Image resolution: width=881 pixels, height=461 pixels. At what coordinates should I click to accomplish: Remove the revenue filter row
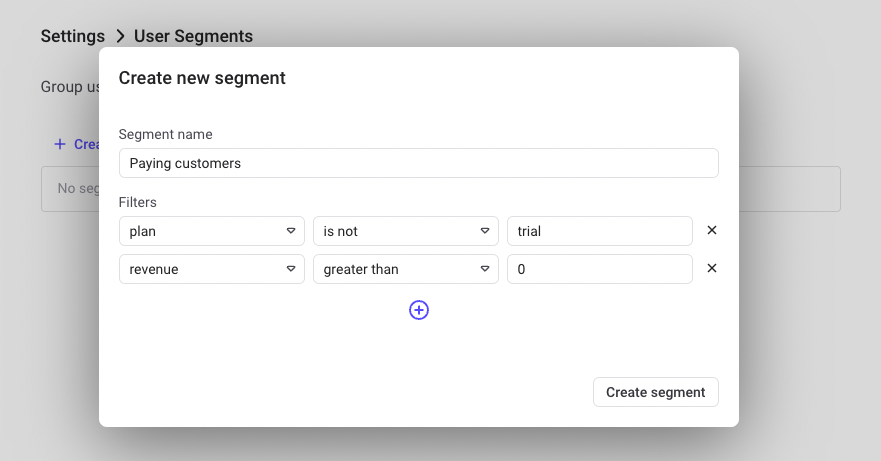click(711, 269)
